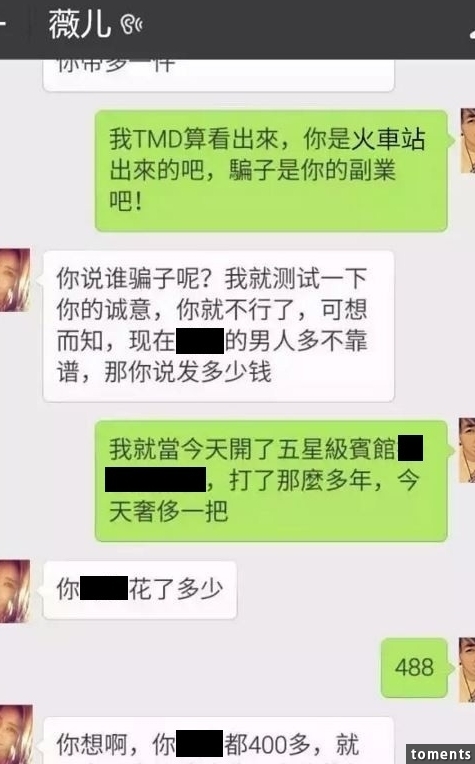Tap the black censor bar after 现在

[200, 341]
